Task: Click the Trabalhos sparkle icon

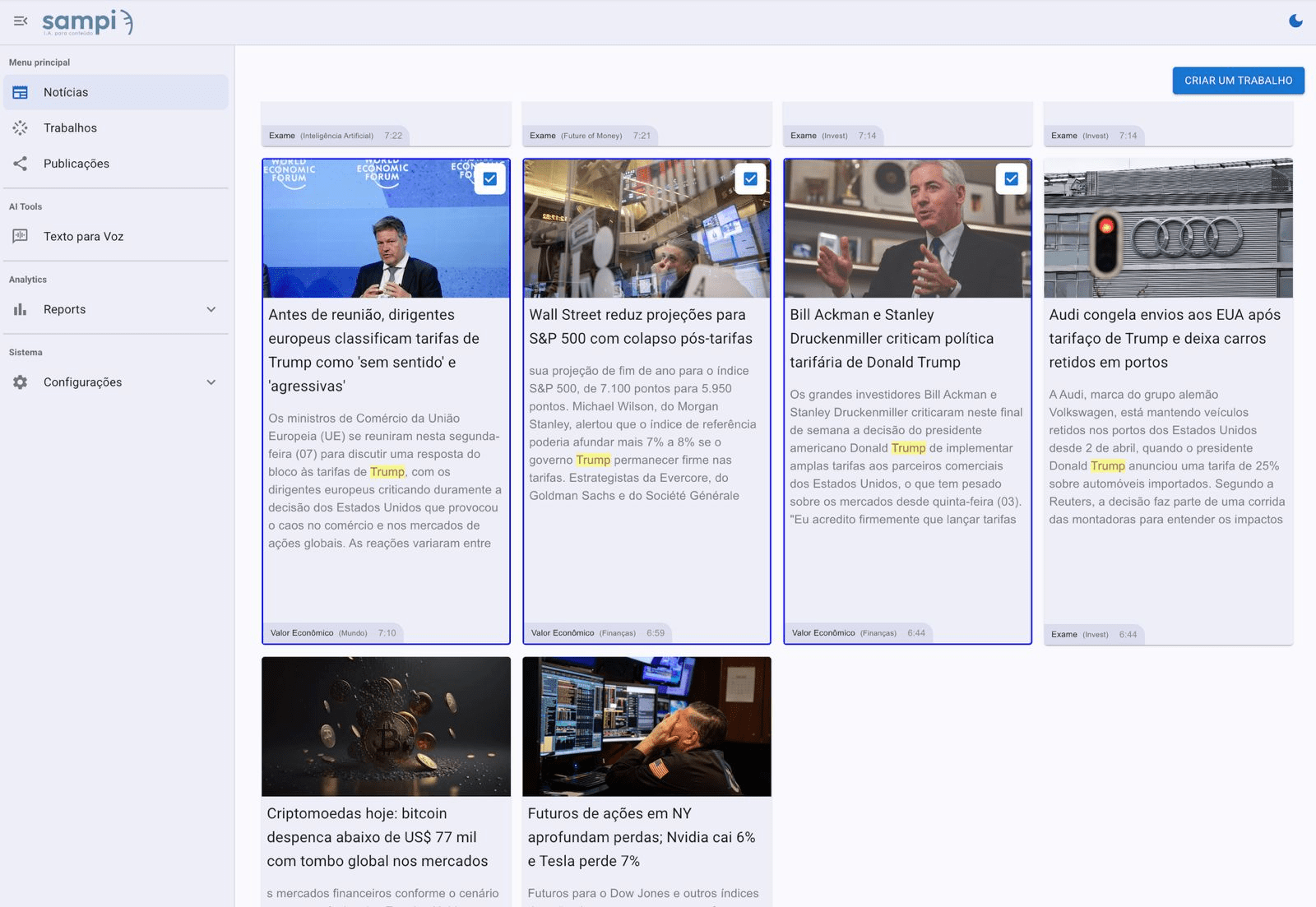Action: pos(21,128)
